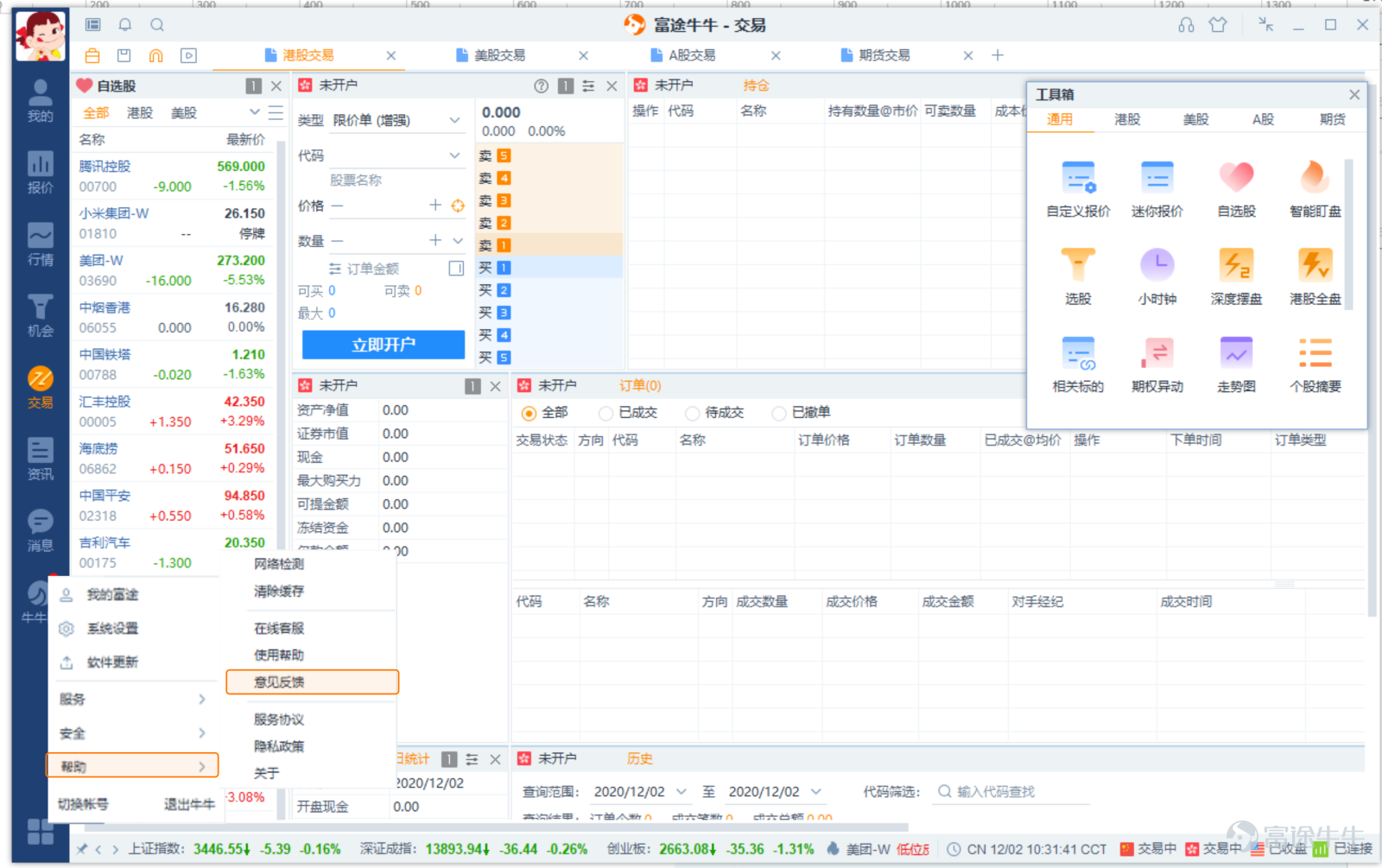Open 选股 stock filter tool
This screenshot has width=1382, height=868.
pyautogui.click(x=1078, y=276)
